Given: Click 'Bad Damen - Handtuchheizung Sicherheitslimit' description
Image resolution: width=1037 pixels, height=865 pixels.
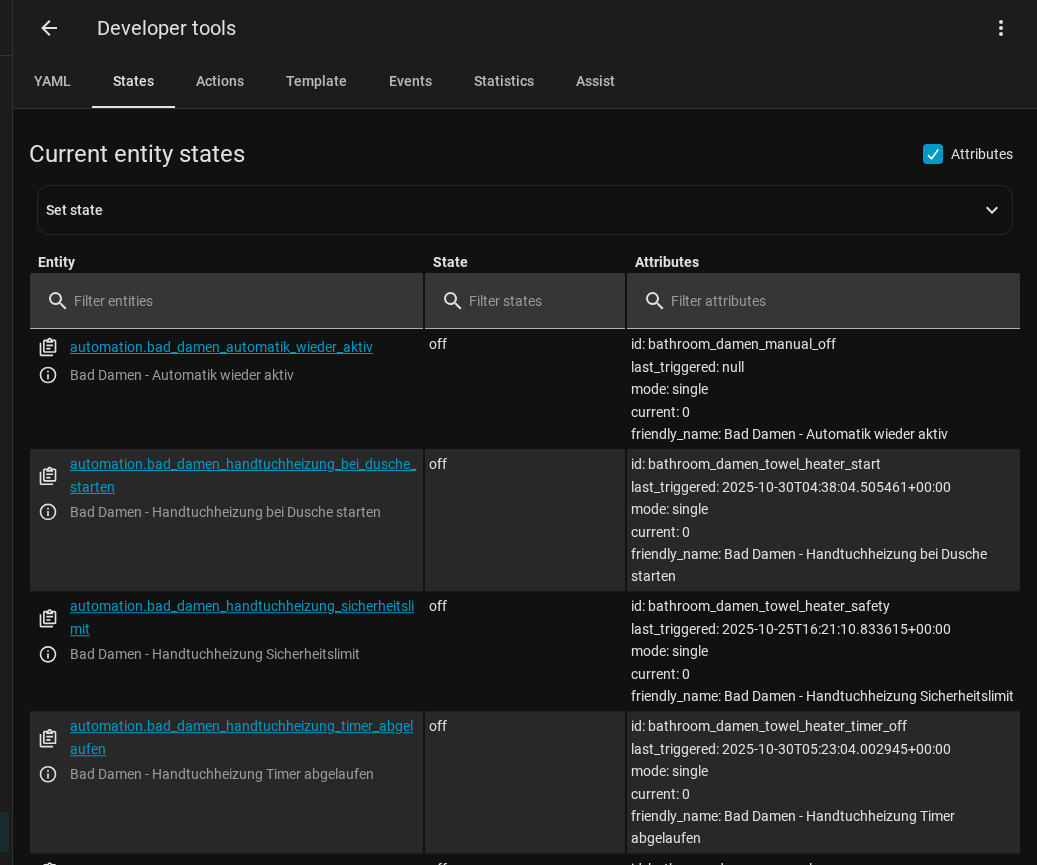Looking at the screenshot, I should point(215,654).
